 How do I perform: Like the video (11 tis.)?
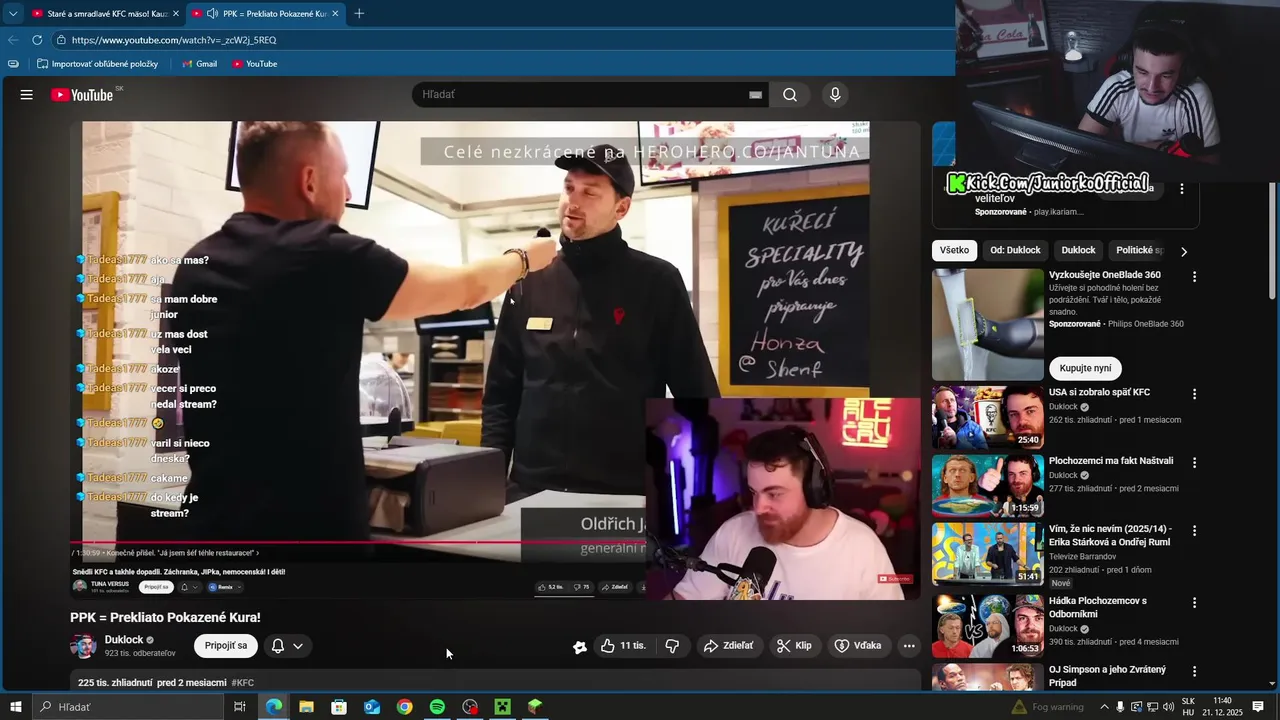coord(623,646)
